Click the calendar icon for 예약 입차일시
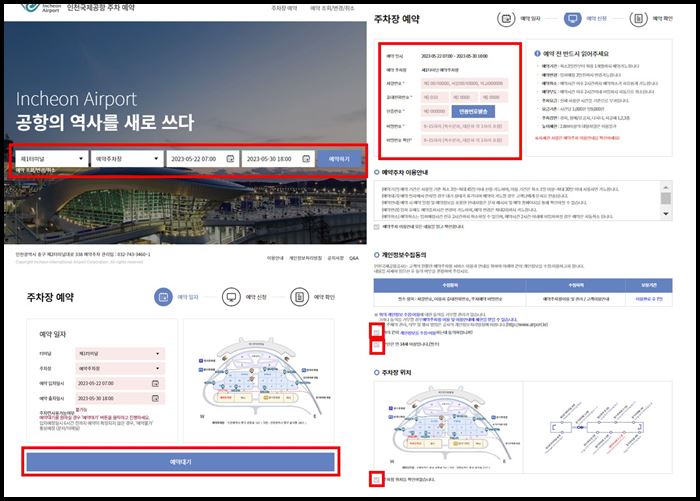 (x=155, y=384)
